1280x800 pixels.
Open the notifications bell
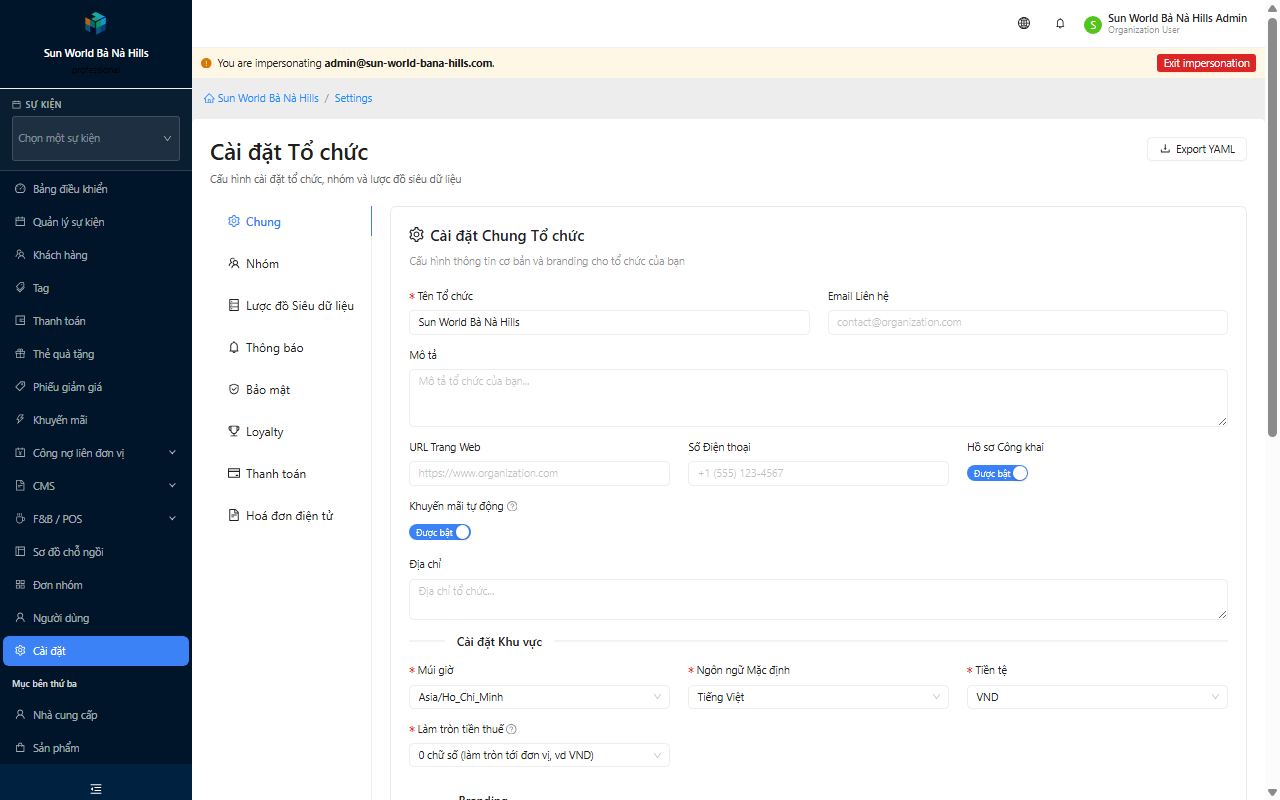click(1060, 23)
